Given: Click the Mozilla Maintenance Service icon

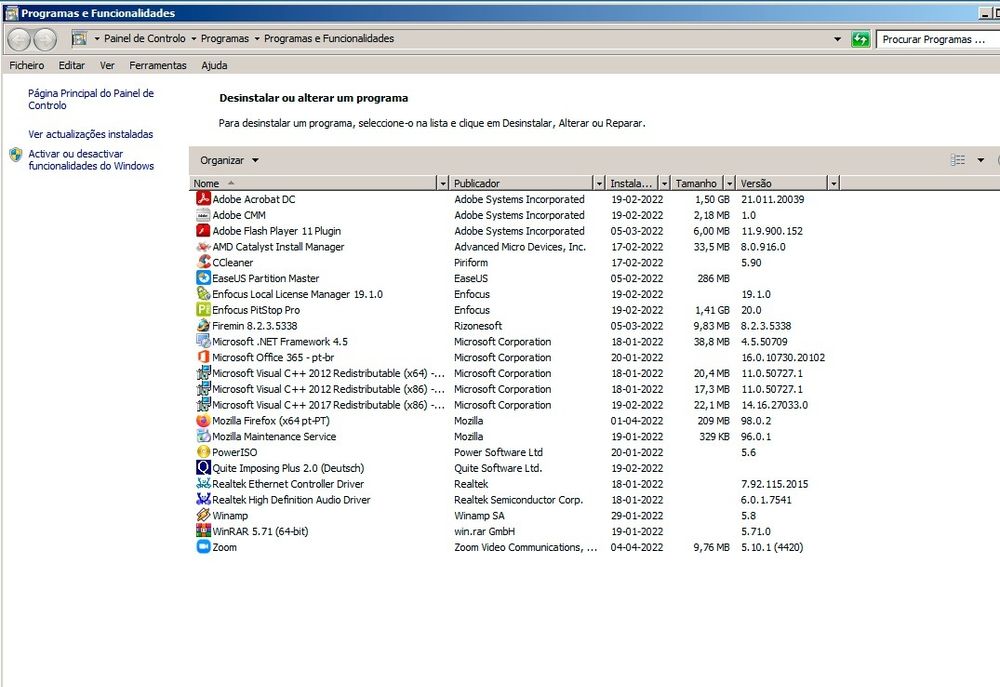Looking at the screenshot, I should coord(203,436).
